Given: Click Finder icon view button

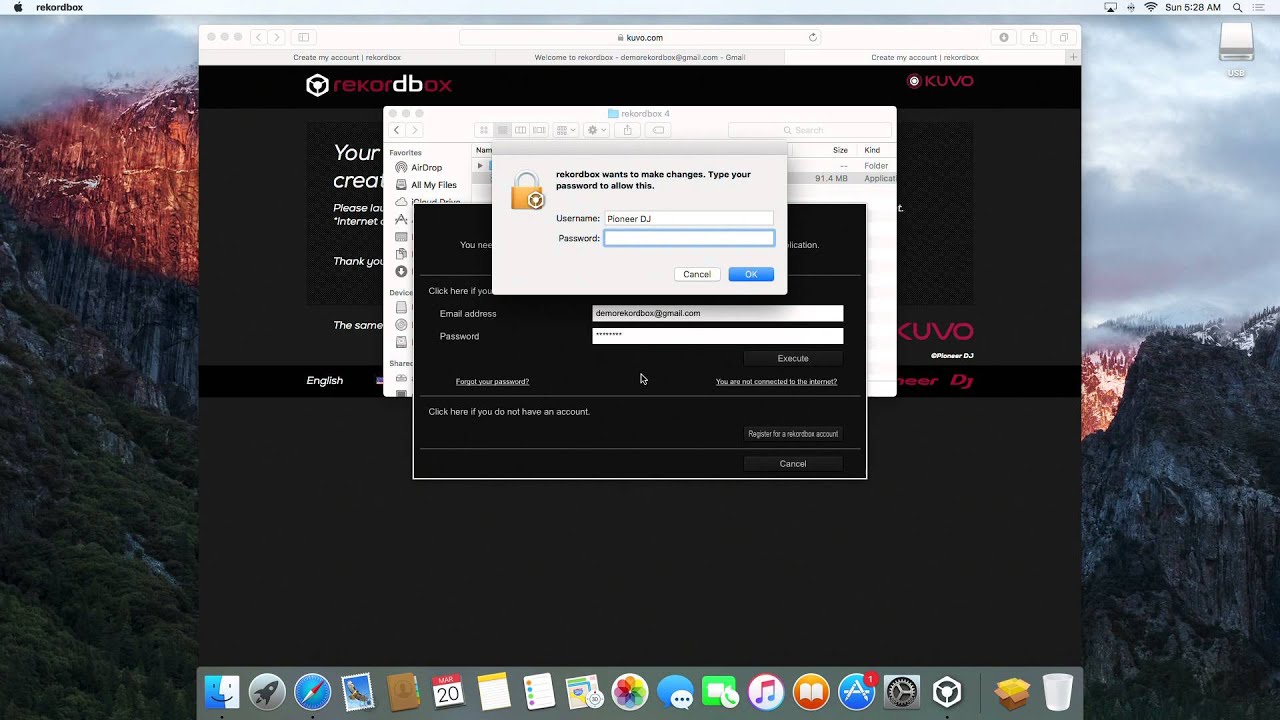Looking at the screenshot, I should (x=484, y=130).
